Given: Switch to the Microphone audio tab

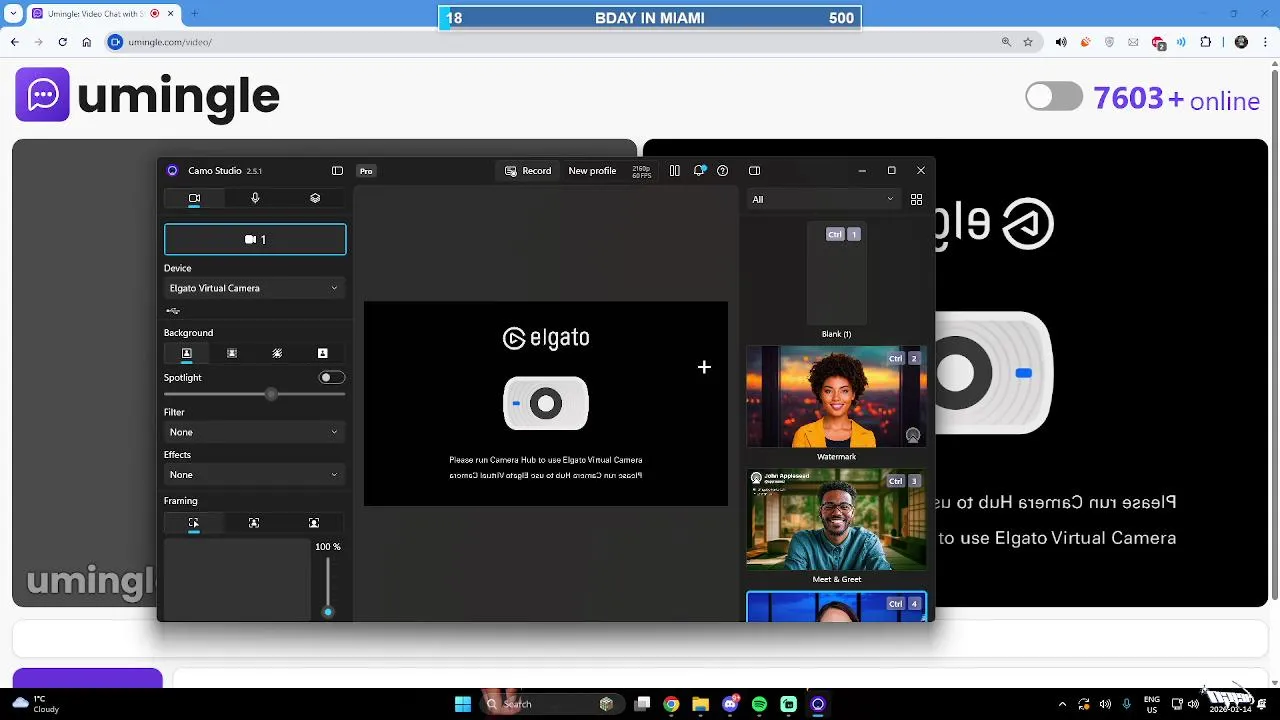Looking at the screenshot, I should [255, 198].
